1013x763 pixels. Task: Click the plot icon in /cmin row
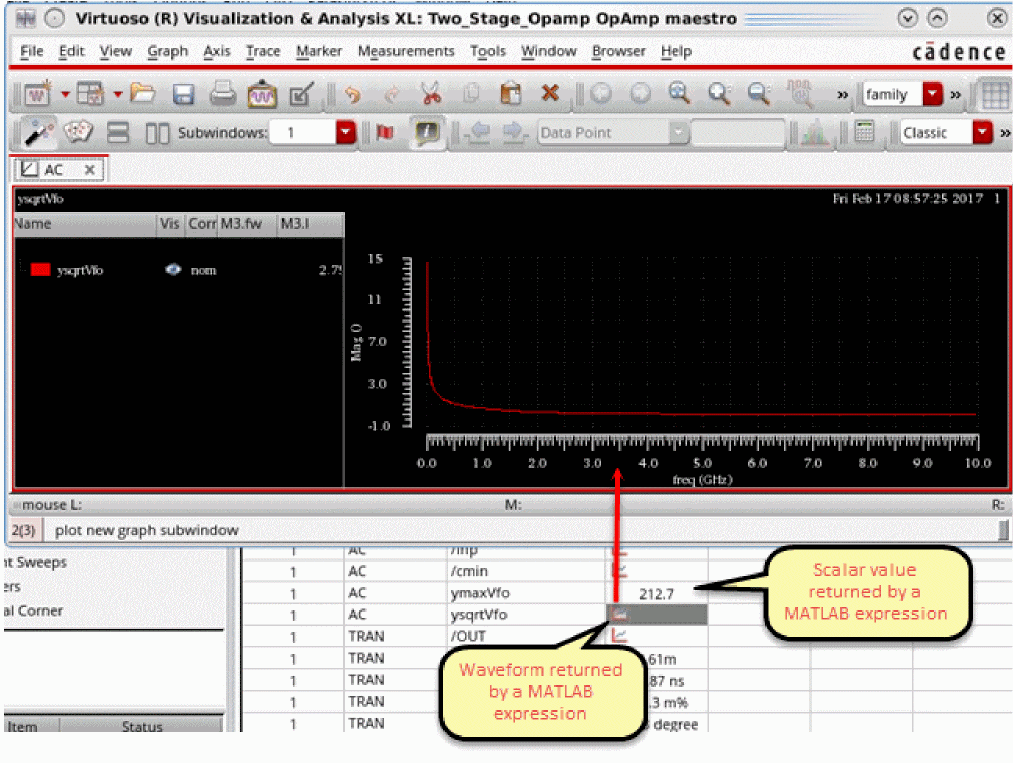[x=619, y=571]
